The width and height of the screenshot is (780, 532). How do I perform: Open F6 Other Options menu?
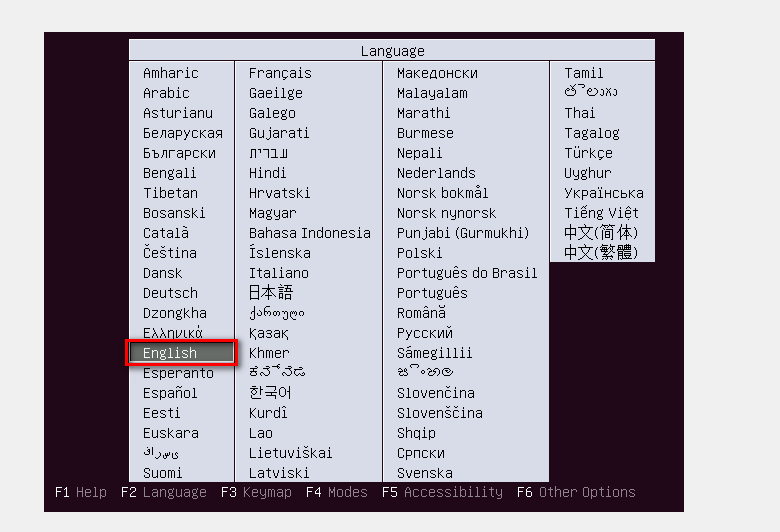point(576,492)
